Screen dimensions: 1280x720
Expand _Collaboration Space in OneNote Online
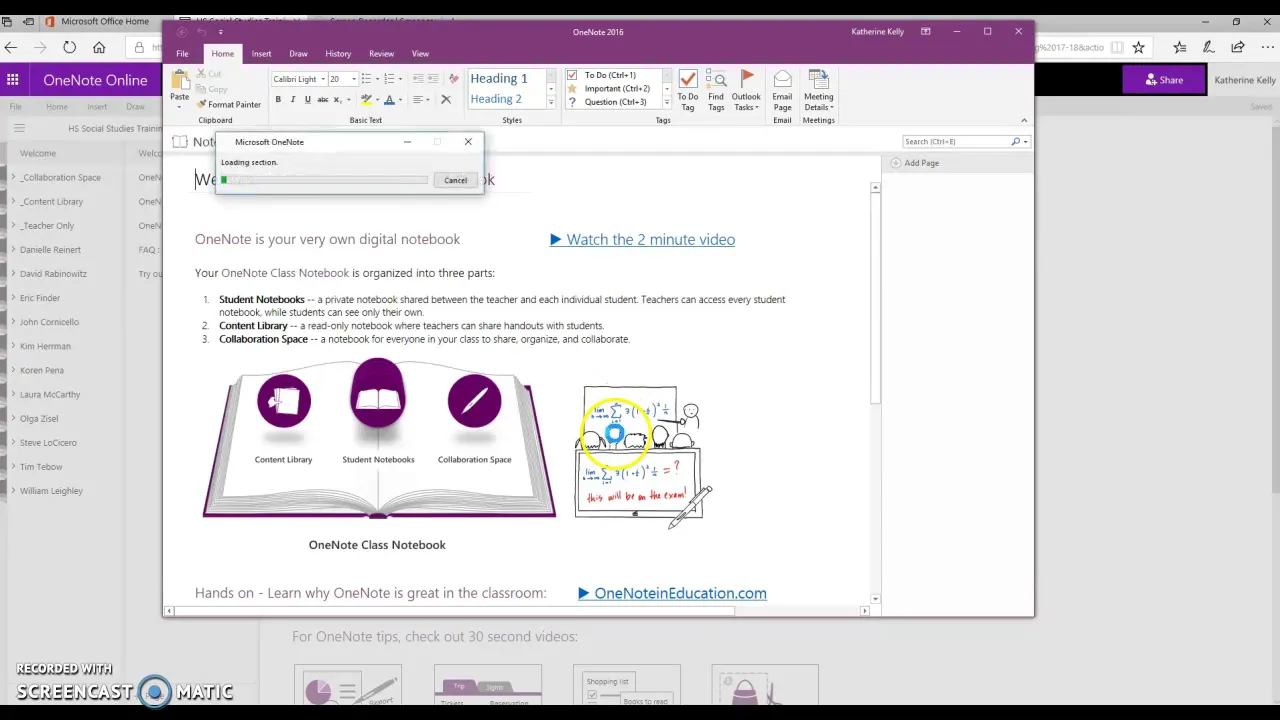(x=13, y=177)
